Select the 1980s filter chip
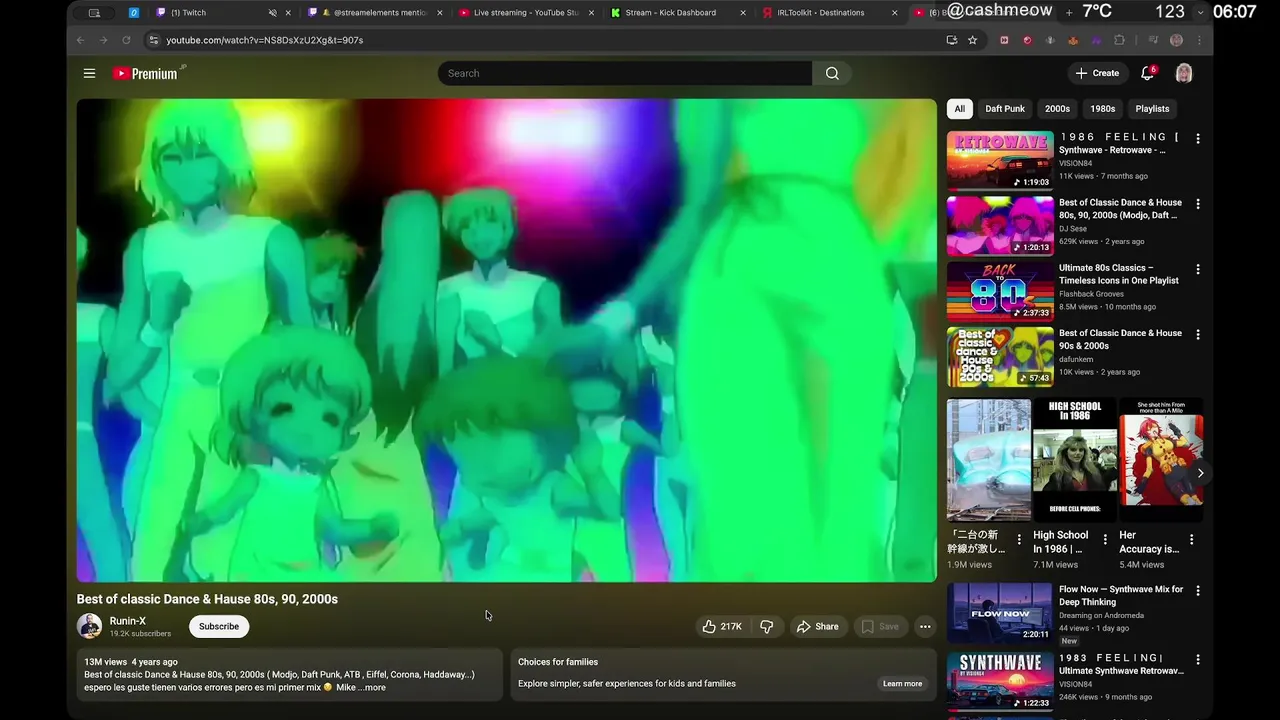 point(1103,109)
